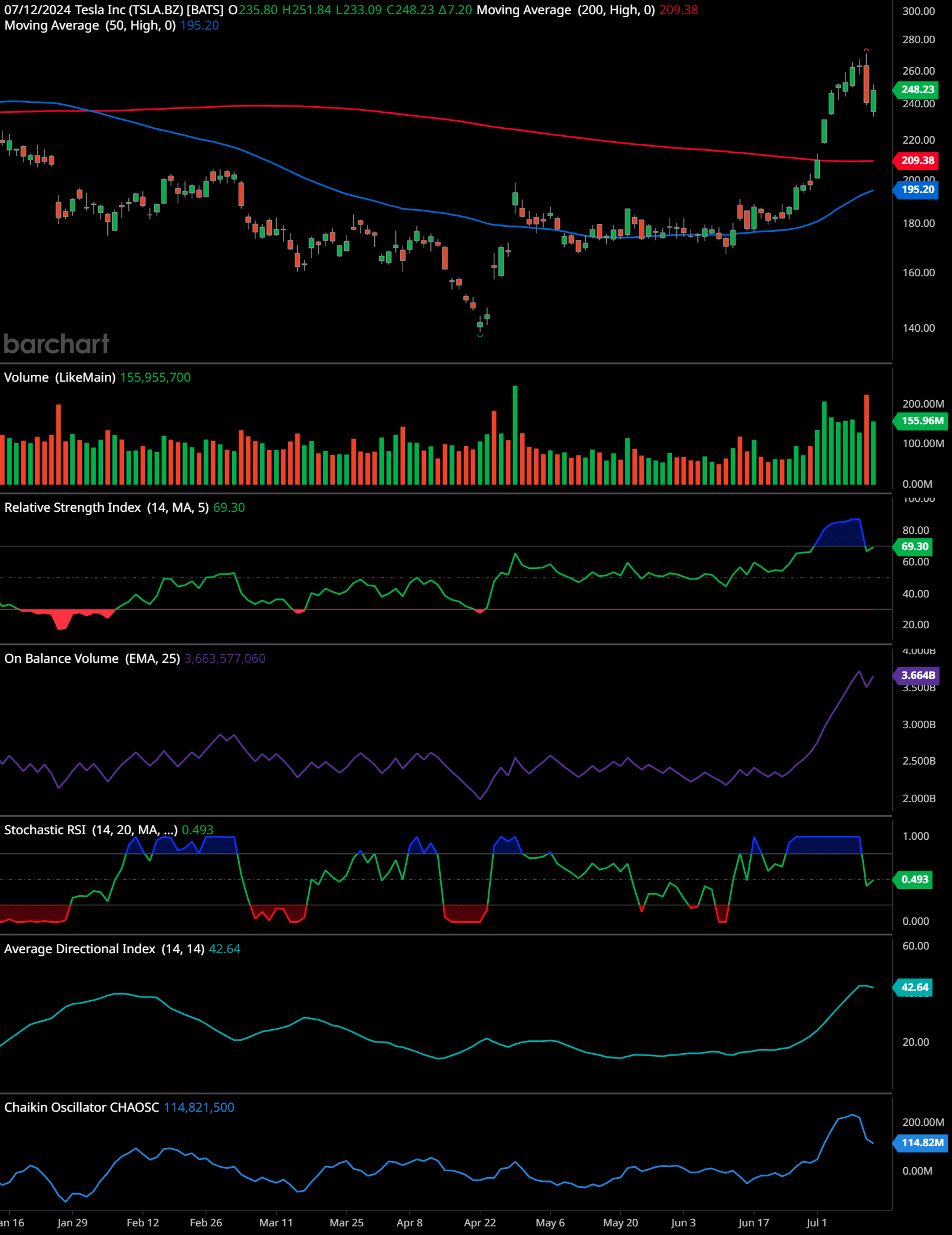Click the 69.30 RSI value tag

coord(914,546)
